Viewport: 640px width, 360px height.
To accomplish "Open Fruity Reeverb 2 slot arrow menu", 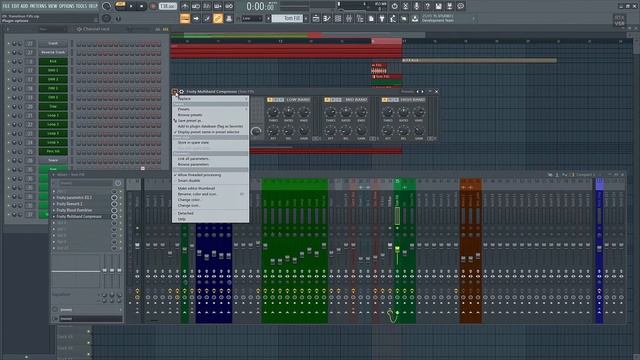I will [54, 204].
